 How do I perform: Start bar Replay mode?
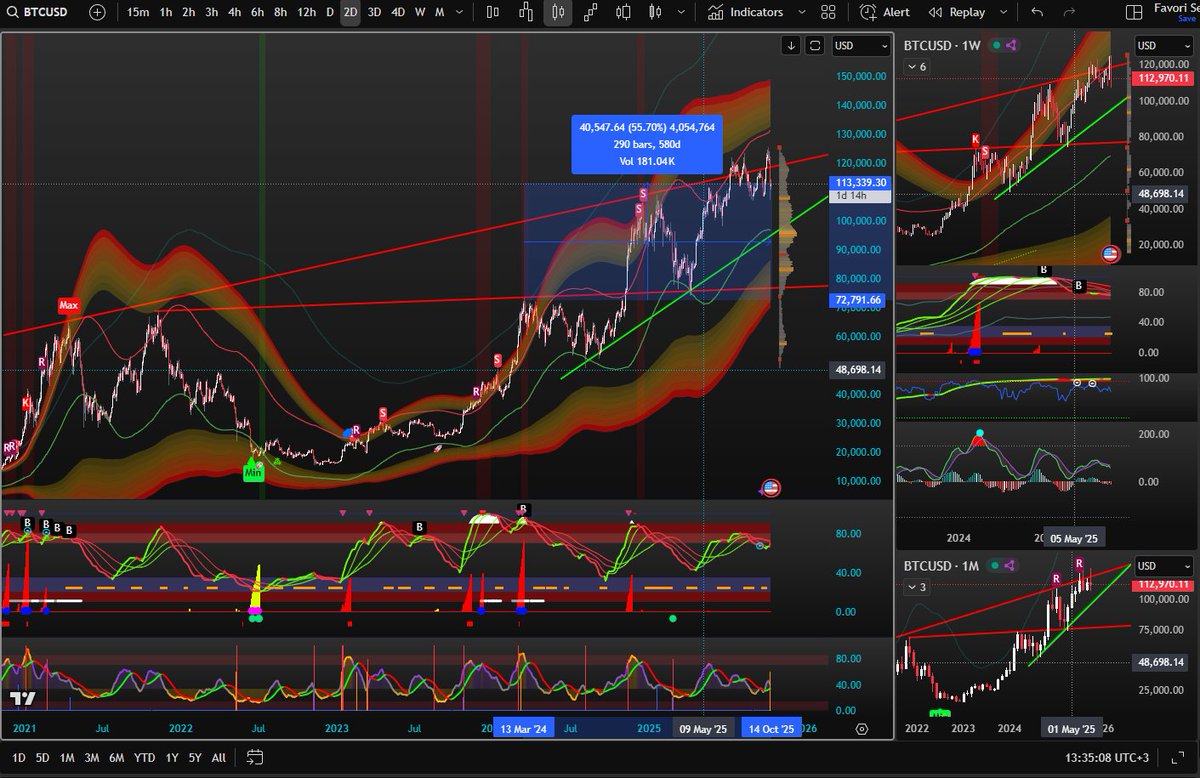pyautogui.click(x=957, y=12)
